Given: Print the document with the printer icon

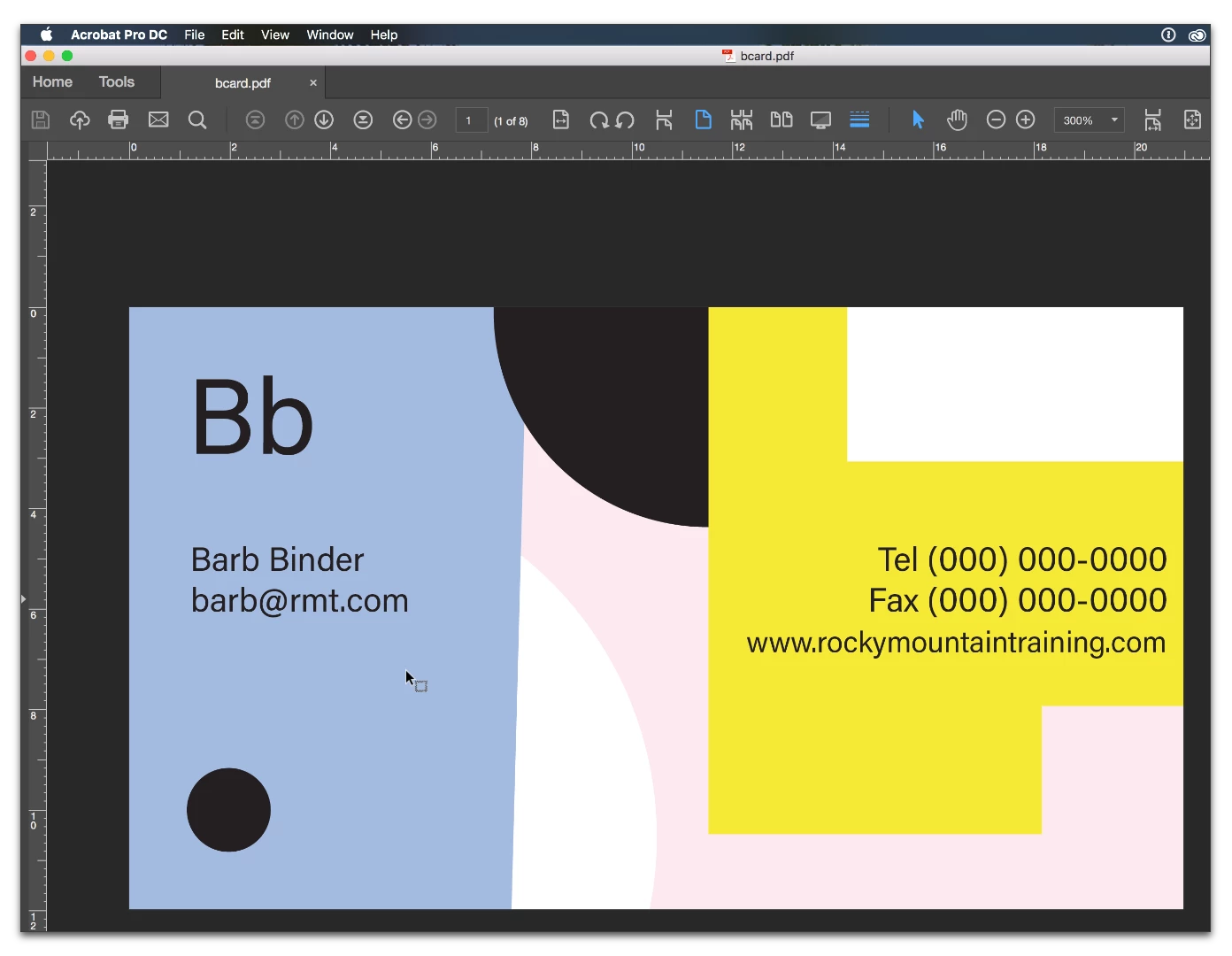Looking at the screenshot, I should (118, 119).
